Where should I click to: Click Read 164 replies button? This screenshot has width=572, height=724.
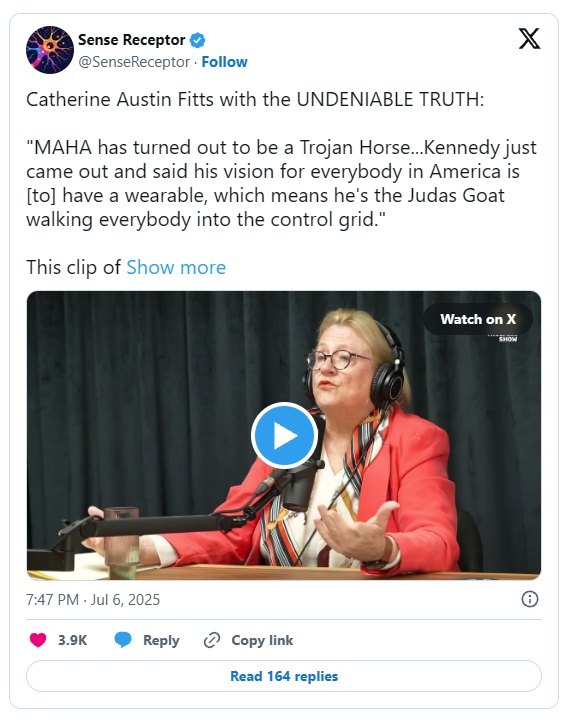click(x=284, y=676)
